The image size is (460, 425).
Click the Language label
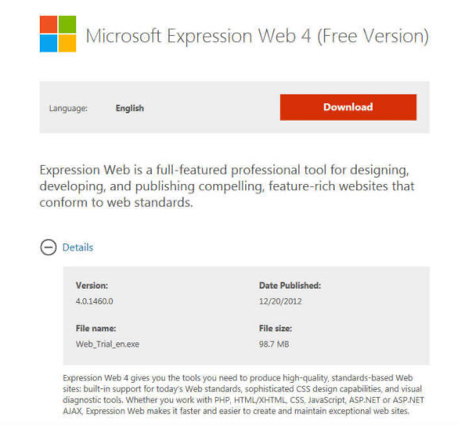68,108
